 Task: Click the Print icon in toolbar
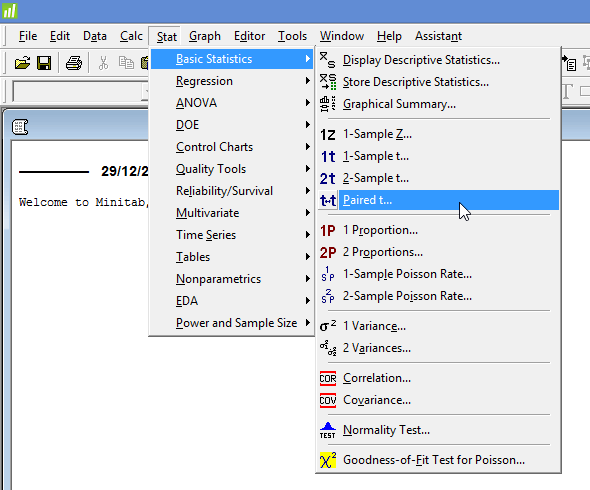tap(74, 63)
